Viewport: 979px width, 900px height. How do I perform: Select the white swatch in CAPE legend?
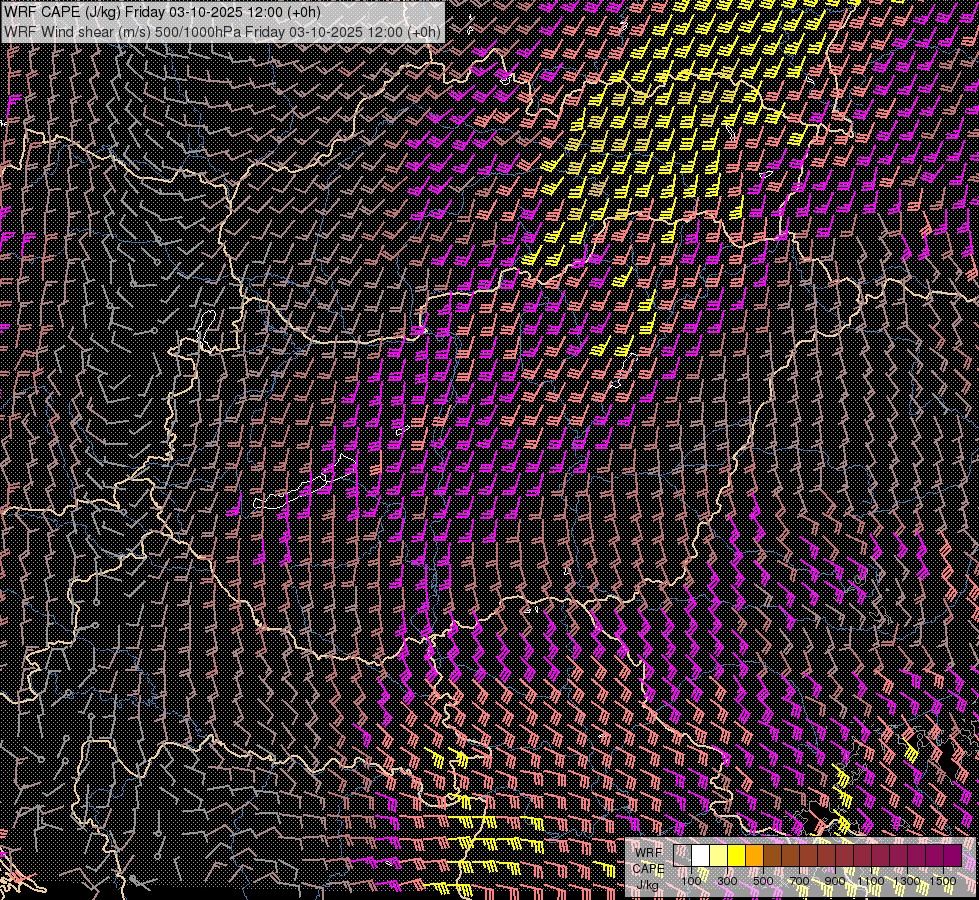coord(701,855)
